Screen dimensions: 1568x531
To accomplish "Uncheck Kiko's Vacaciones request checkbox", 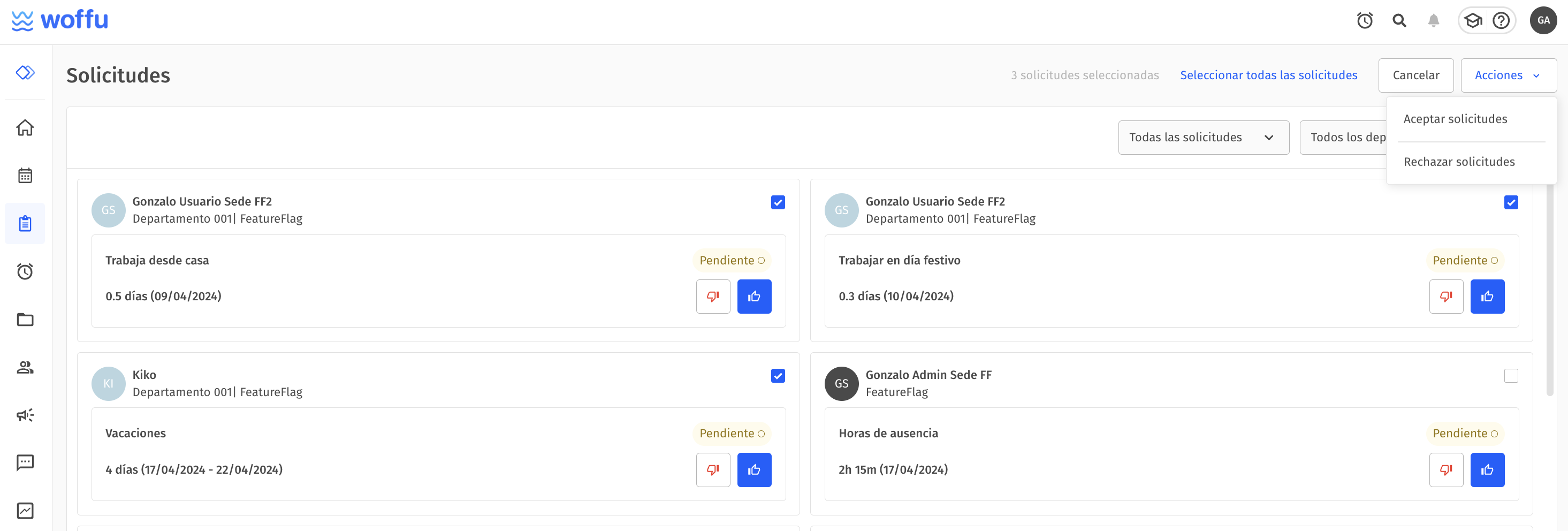I will 778,376.
